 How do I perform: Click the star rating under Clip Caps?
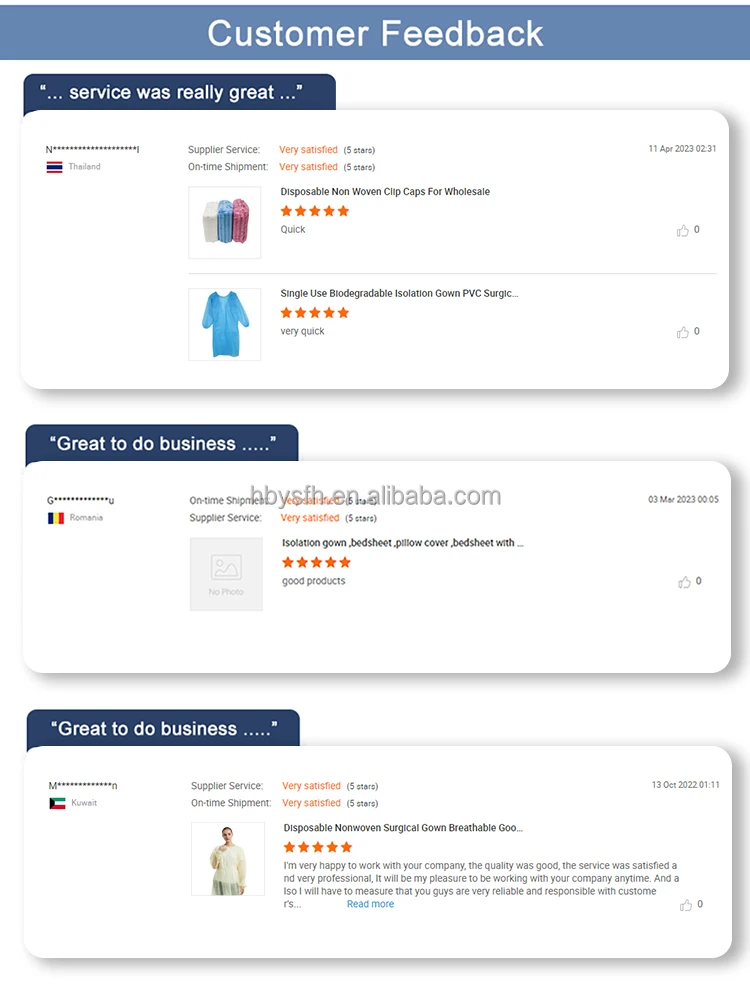point(314,211)
